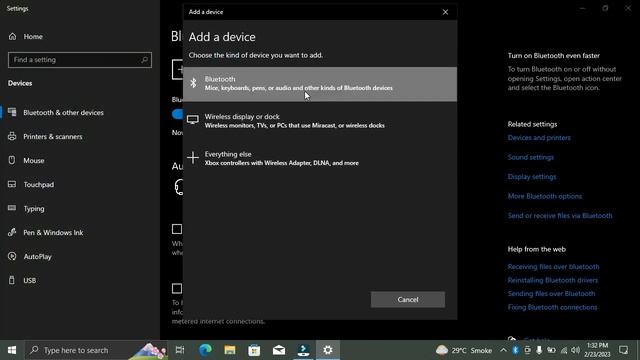The image size is (640, 360).
Task: Open Receiving files over bluetooth help link
Action: pyautogui.click(x=553, y=267)
